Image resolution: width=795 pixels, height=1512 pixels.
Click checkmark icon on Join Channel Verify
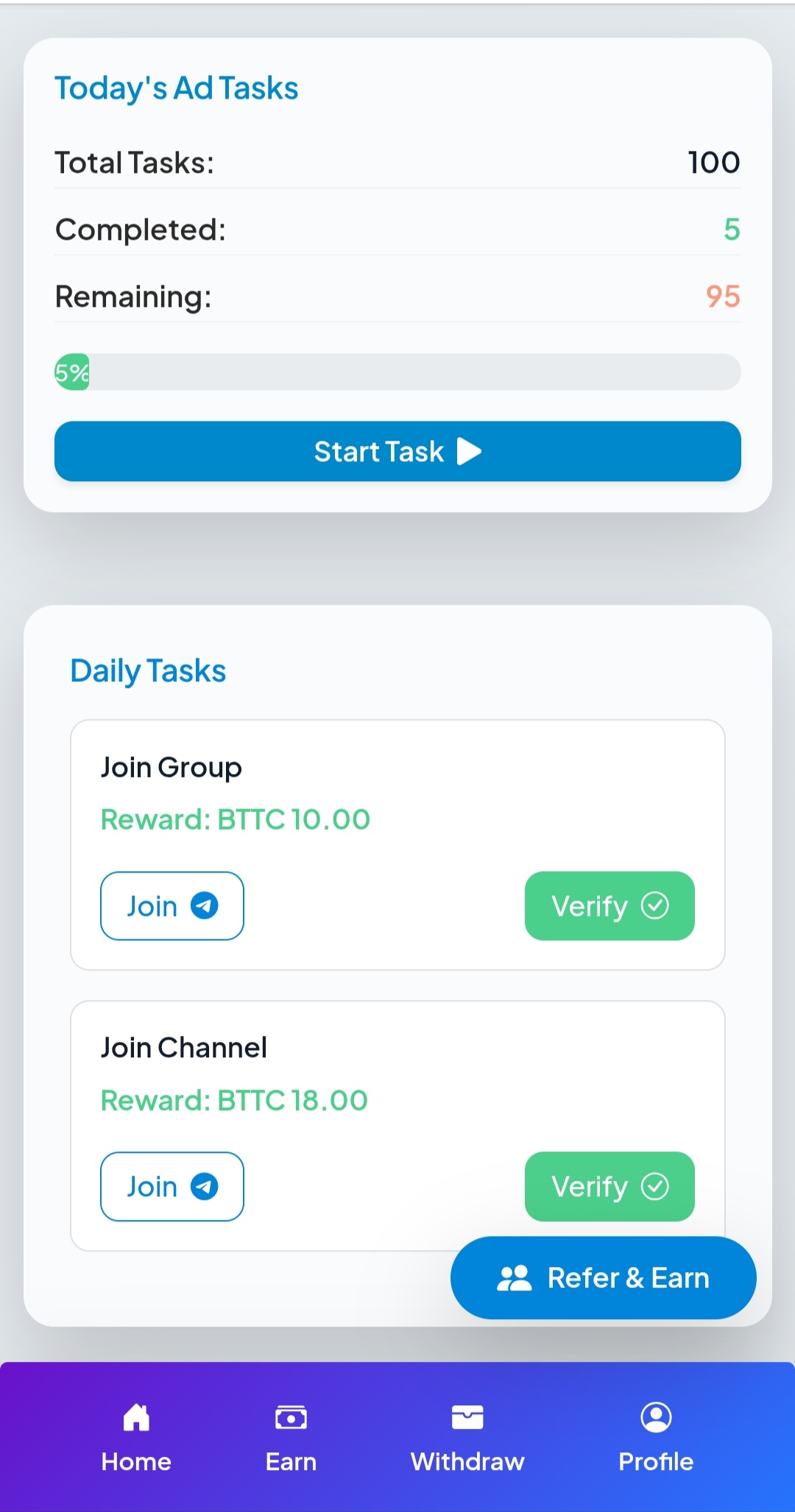655,1186
